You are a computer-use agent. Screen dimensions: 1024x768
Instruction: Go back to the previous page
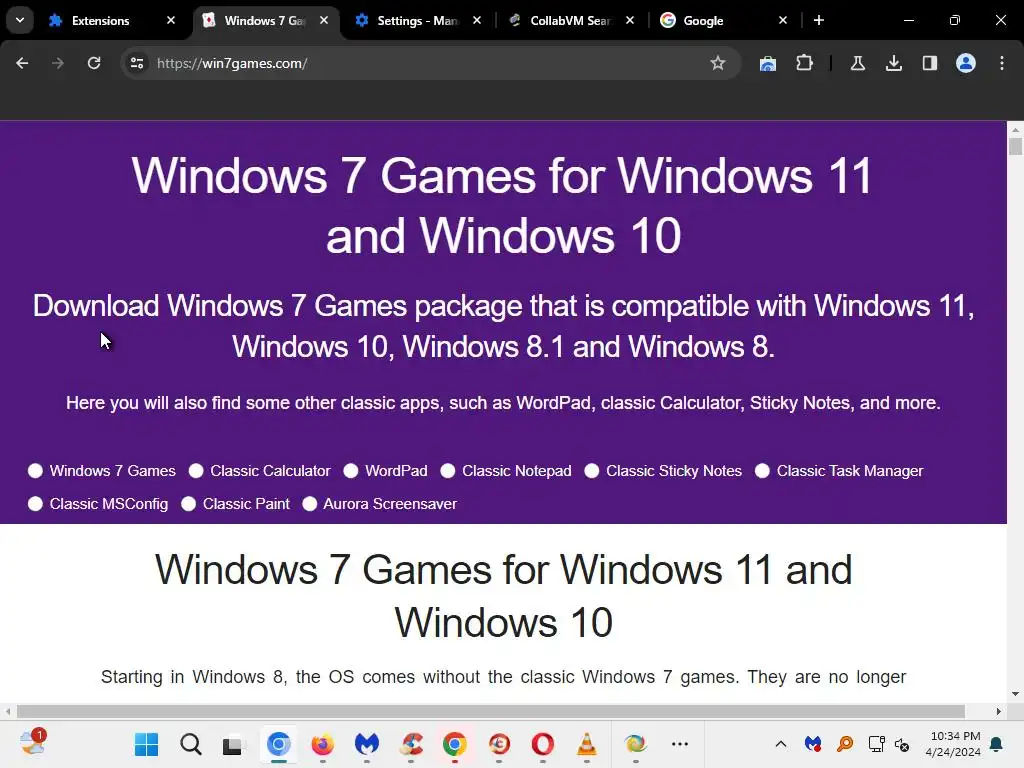pyautogui.click(x=22, y=63)
